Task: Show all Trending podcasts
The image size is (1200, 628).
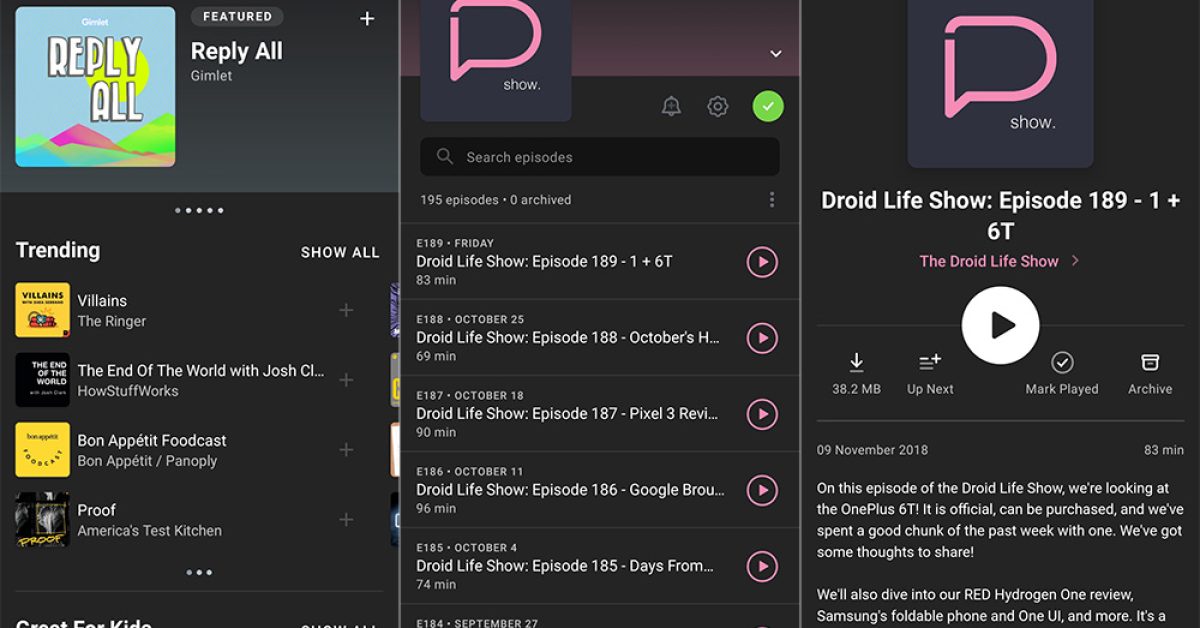Action: click(340, 252)
